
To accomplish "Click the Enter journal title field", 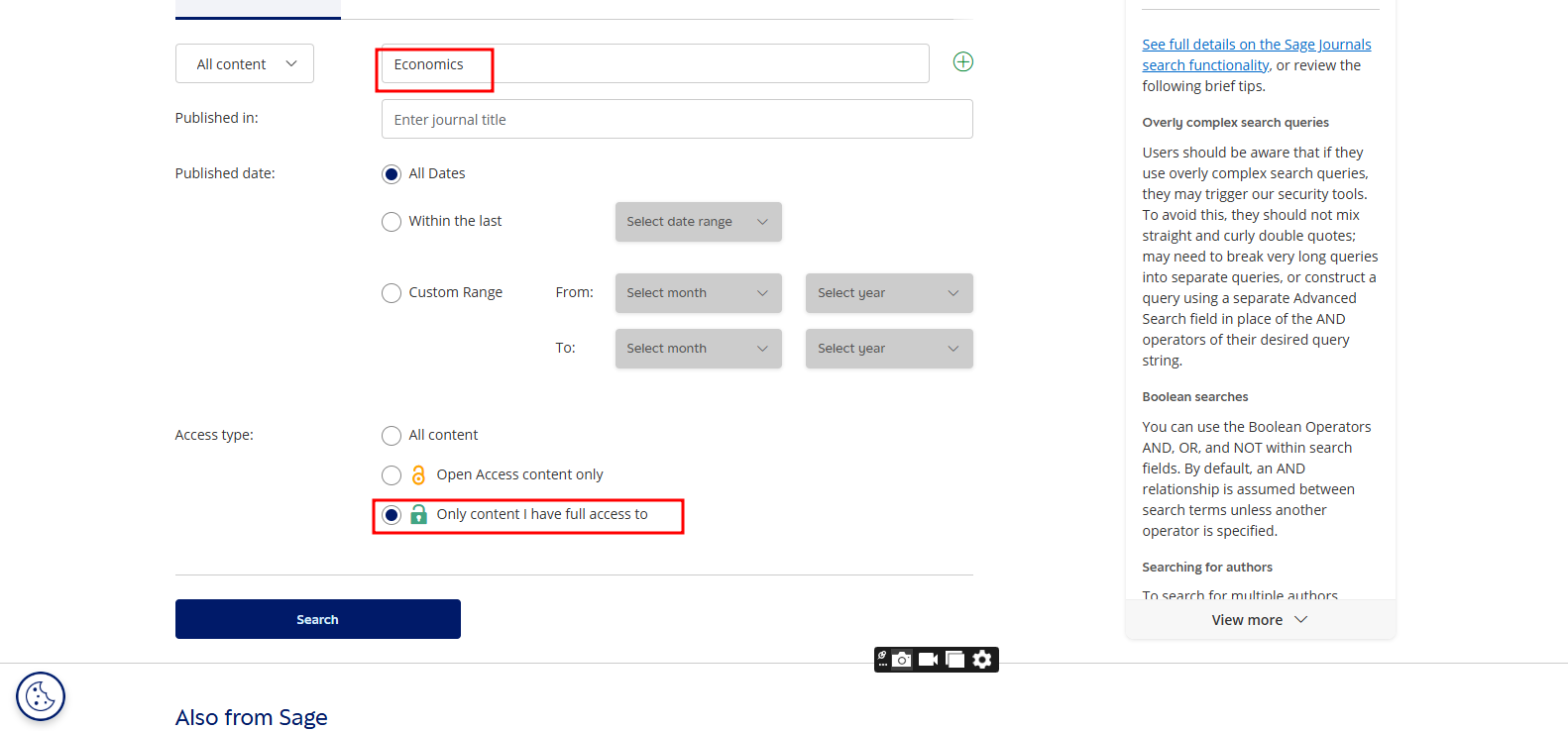I will click(676, 120).
